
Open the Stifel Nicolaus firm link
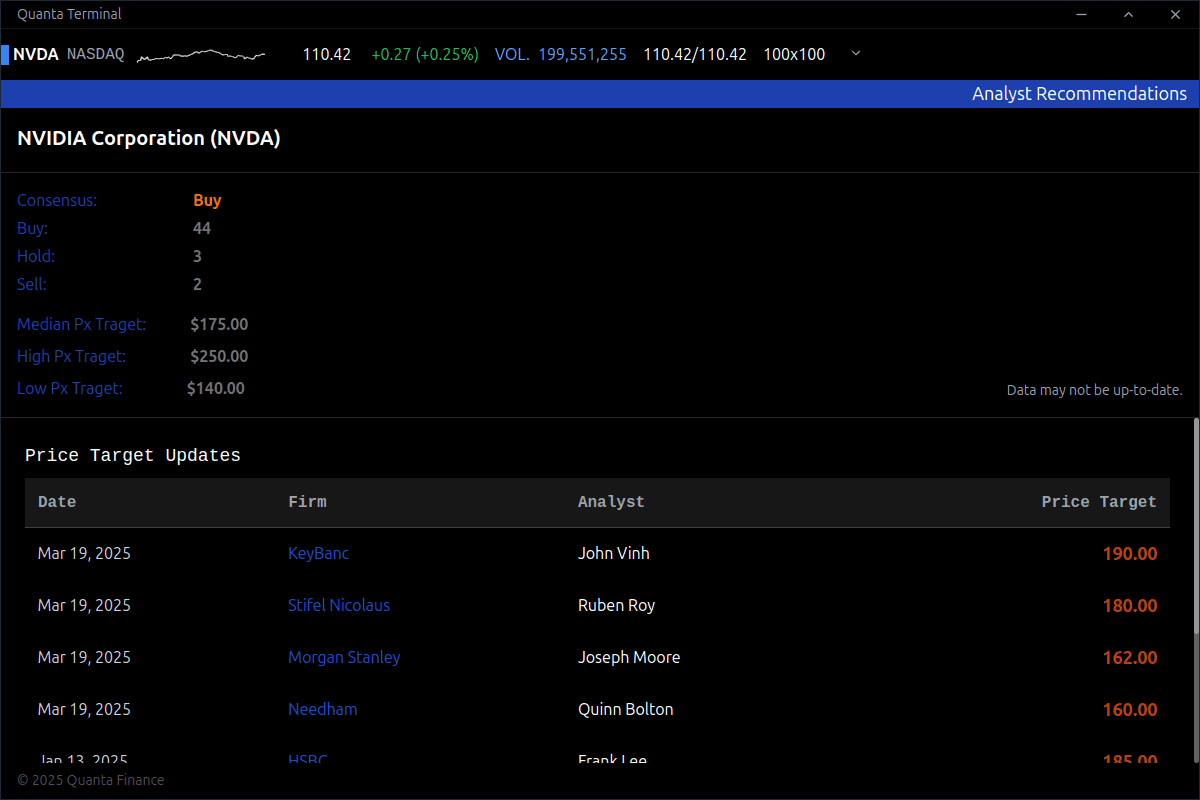pos(339,605)
